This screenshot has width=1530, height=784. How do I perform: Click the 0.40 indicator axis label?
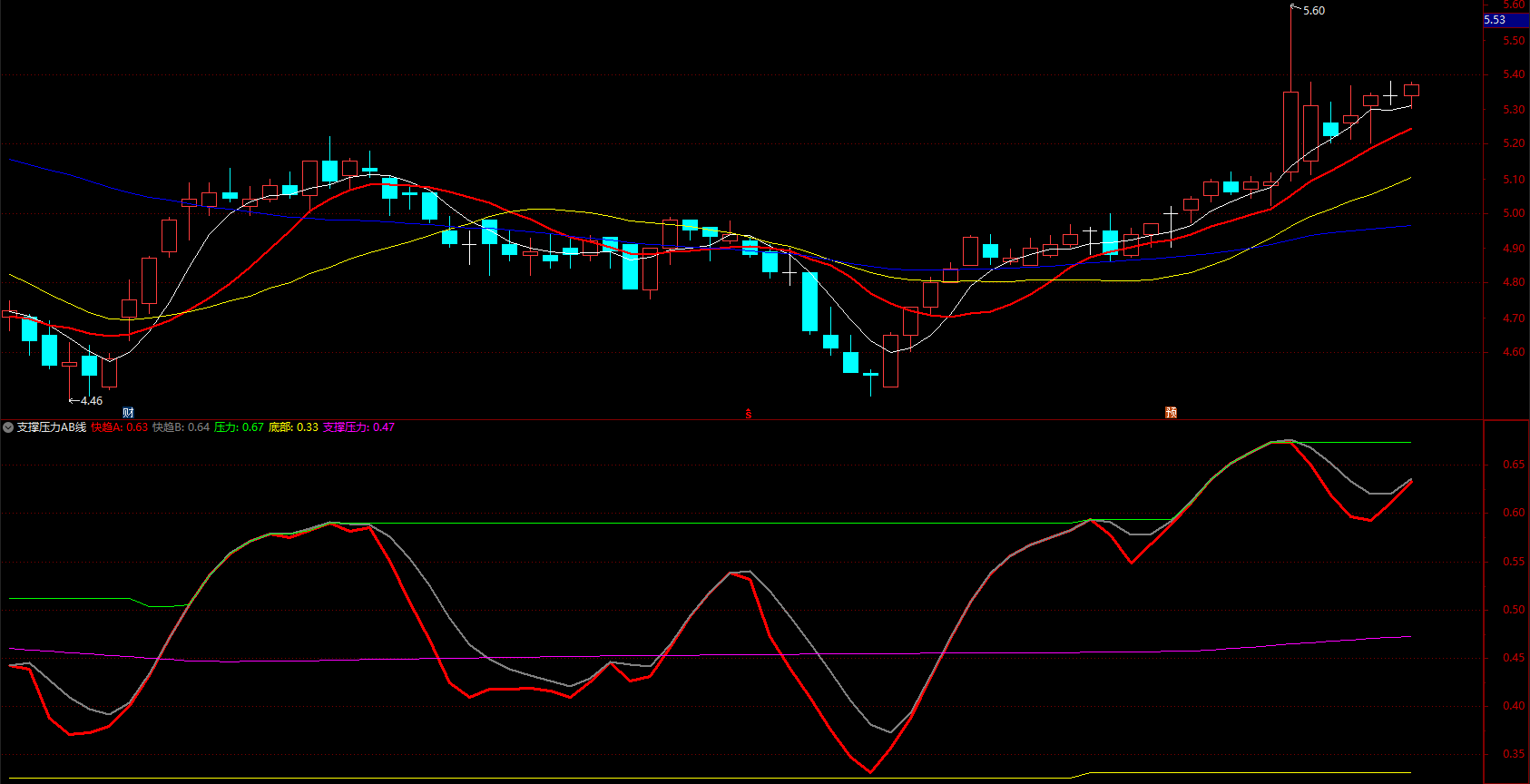[1514, 706]
